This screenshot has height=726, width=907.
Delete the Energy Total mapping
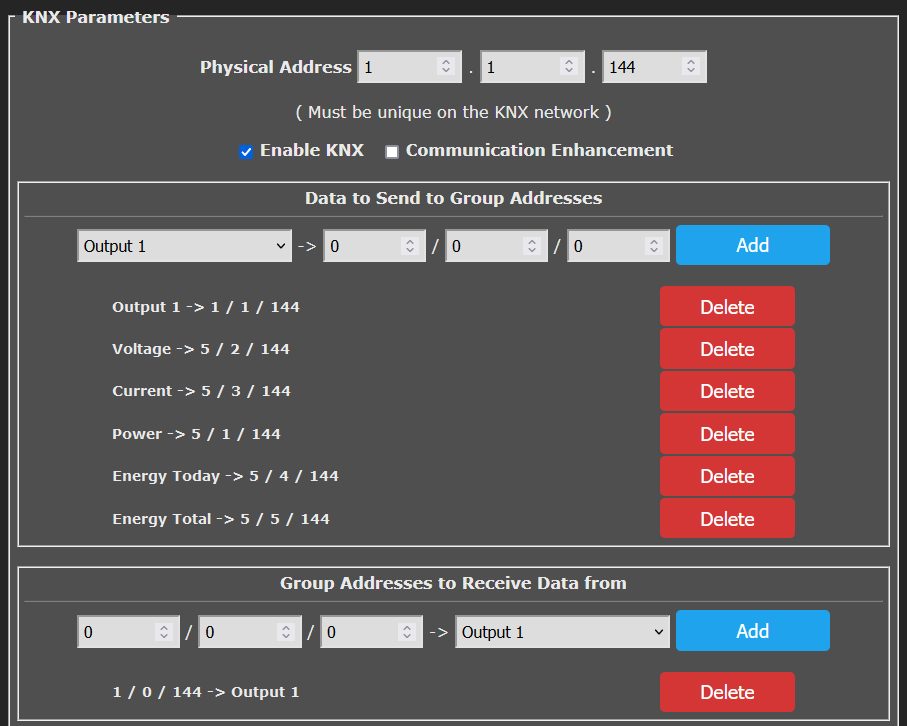tap(727, 519)
